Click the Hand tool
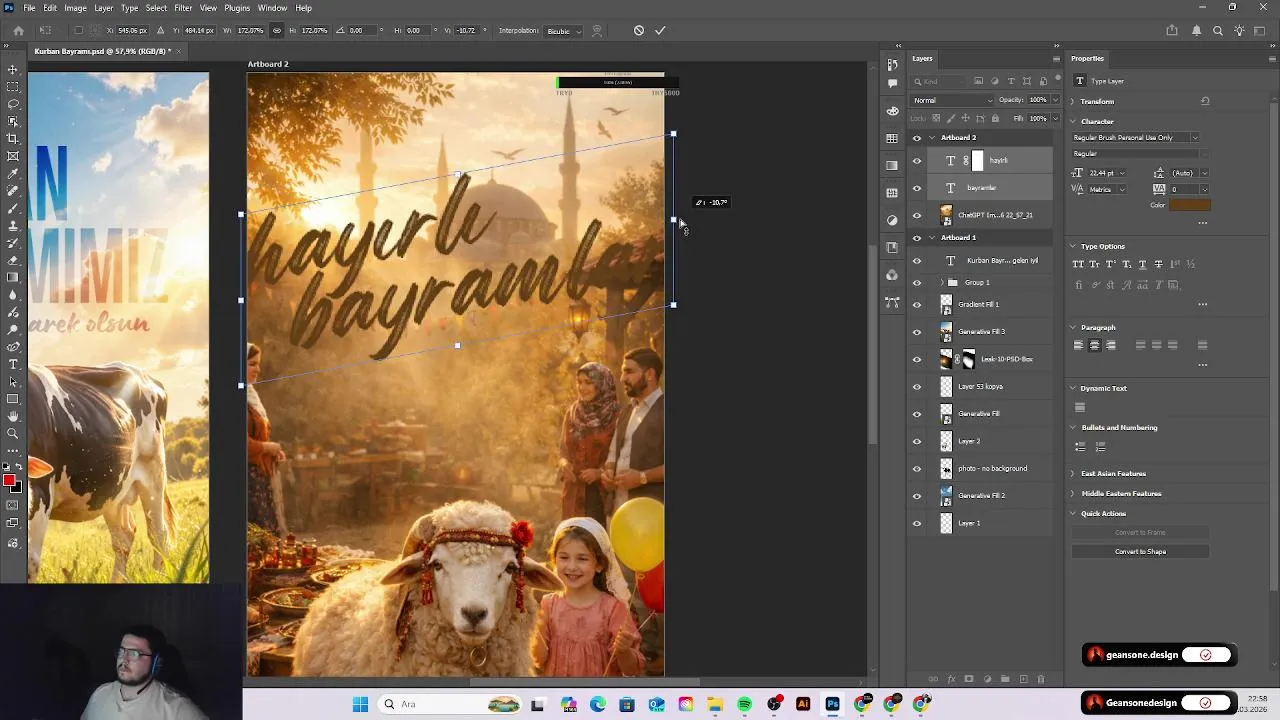1280x720 pixels. [13, 416]
